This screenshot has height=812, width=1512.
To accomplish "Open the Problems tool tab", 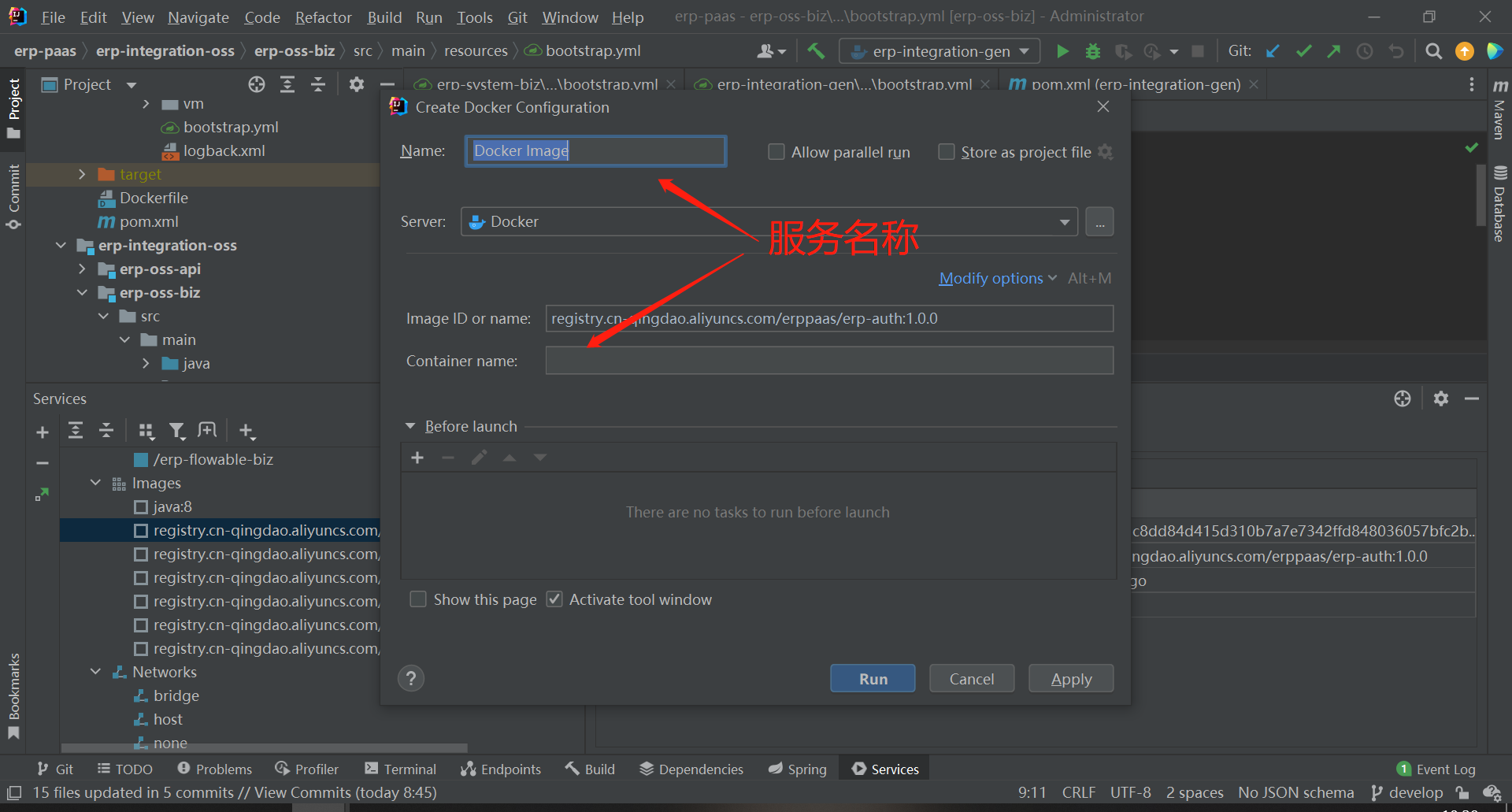I will coord(214,769).
